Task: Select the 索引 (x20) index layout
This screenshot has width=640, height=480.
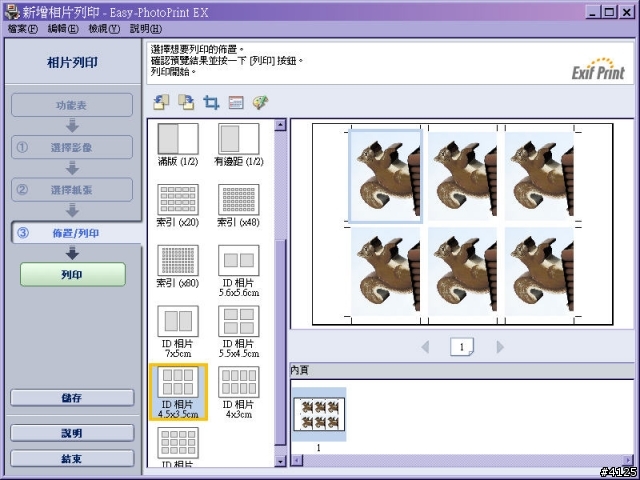Action: (178, 206)
